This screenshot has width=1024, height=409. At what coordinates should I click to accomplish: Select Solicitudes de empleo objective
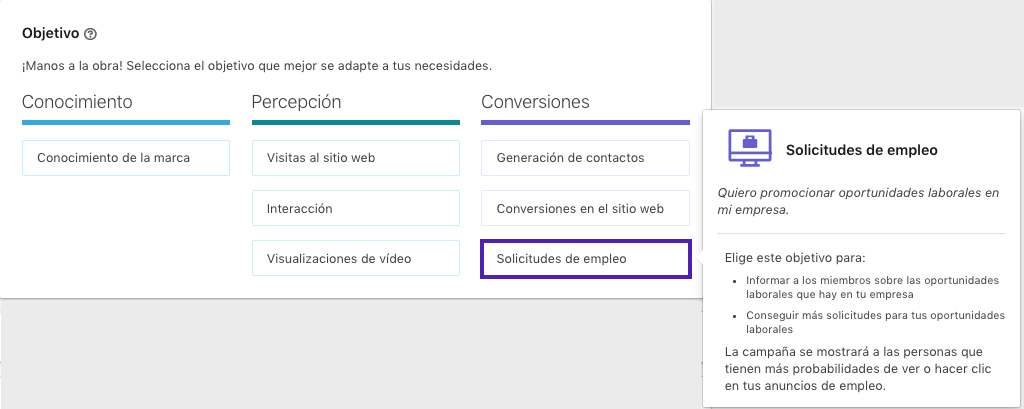point(585,259)
